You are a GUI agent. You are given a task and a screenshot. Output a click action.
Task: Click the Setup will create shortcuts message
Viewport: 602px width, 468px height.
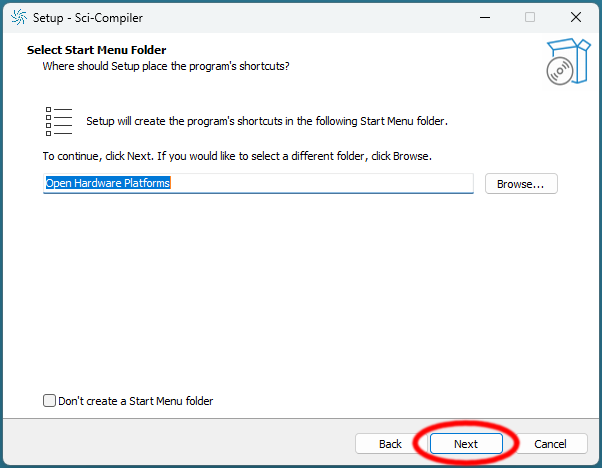tap(267, 121)
